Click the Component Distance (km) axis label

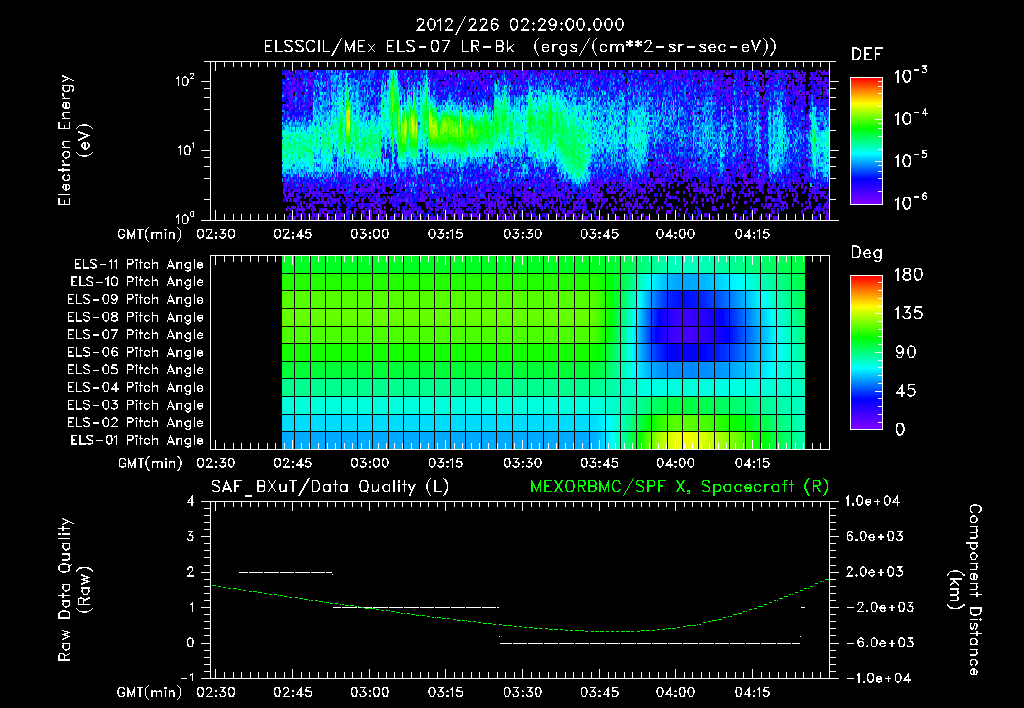[965, 590]
